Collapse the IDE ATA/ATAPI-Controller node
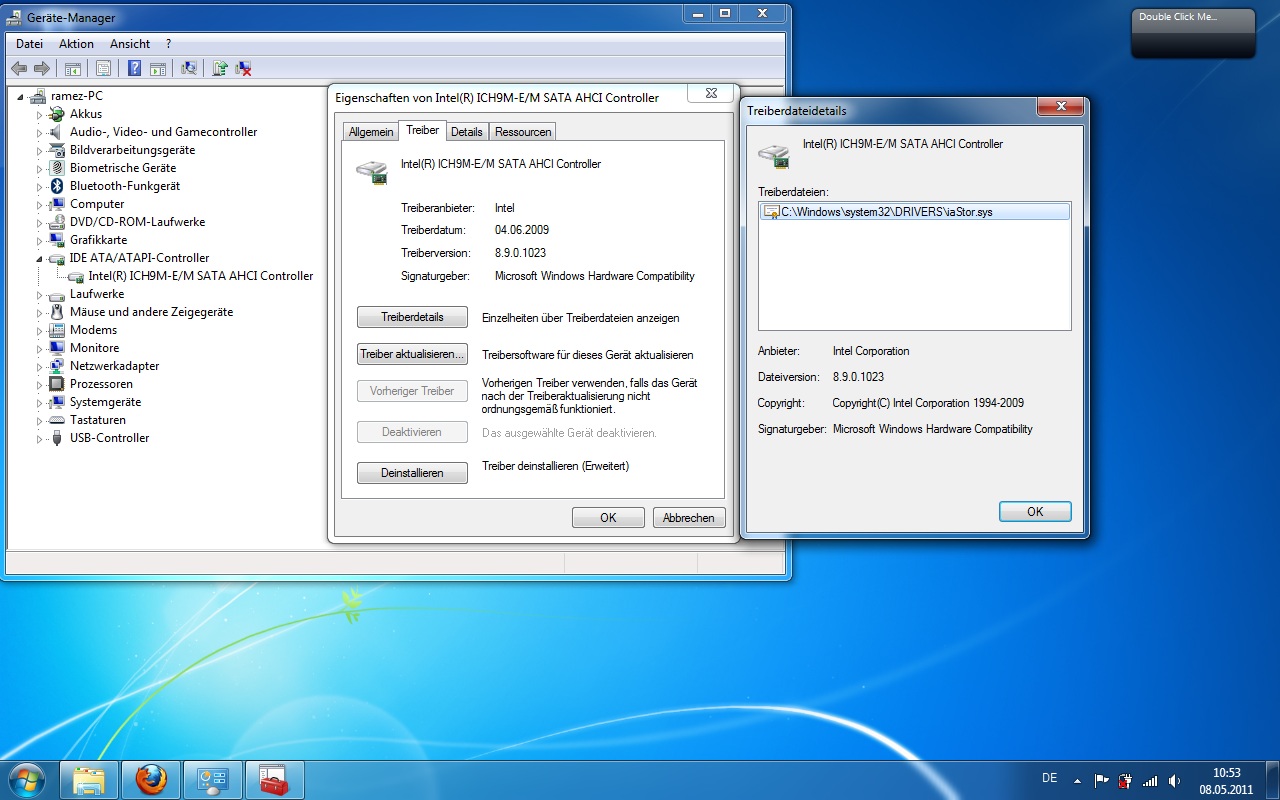1280x800 pixels. (x=40, y=258)
